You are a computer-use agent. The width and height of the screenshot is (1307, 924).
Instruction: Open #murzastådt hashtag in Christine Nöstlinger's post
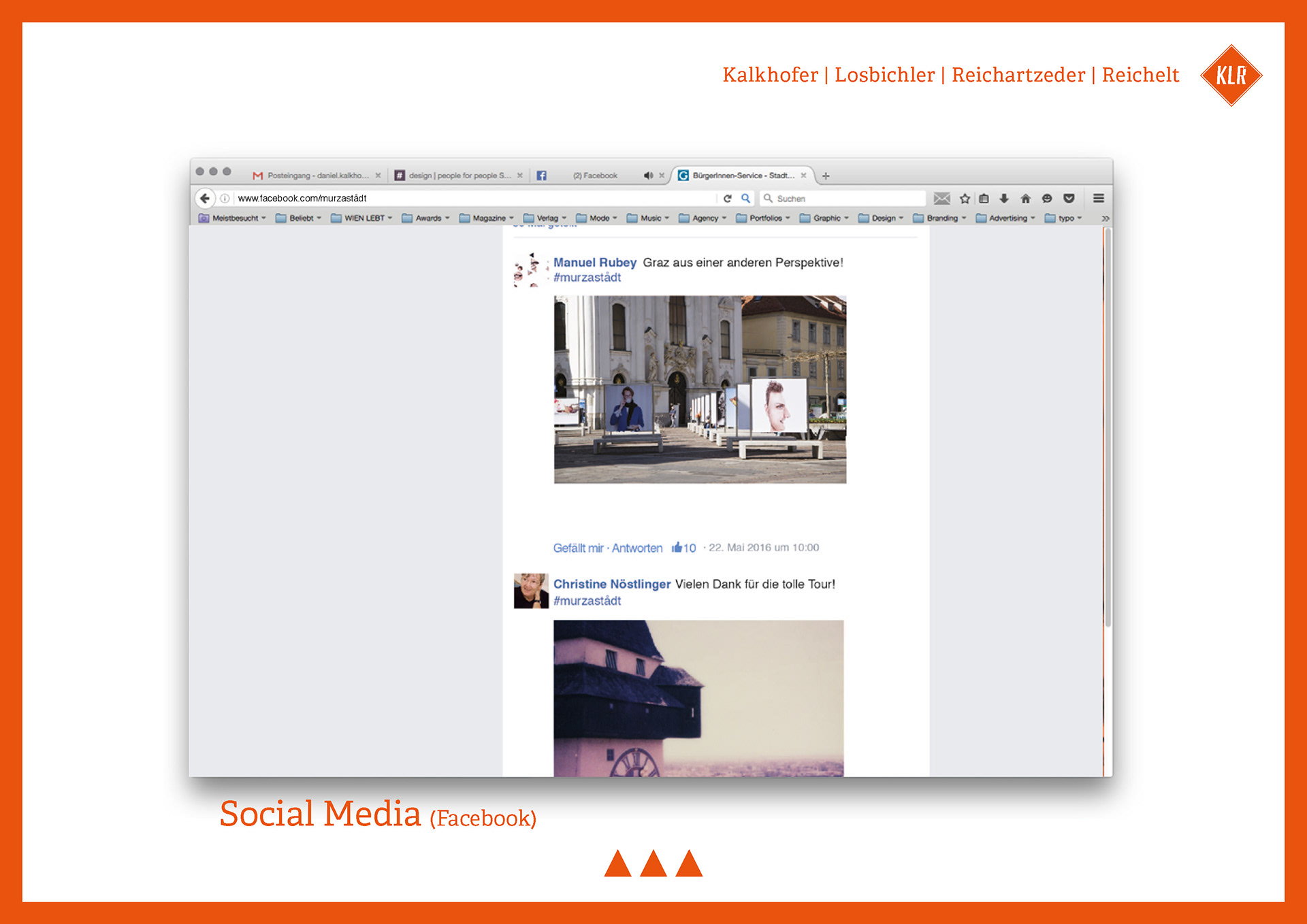click(587, 601)
